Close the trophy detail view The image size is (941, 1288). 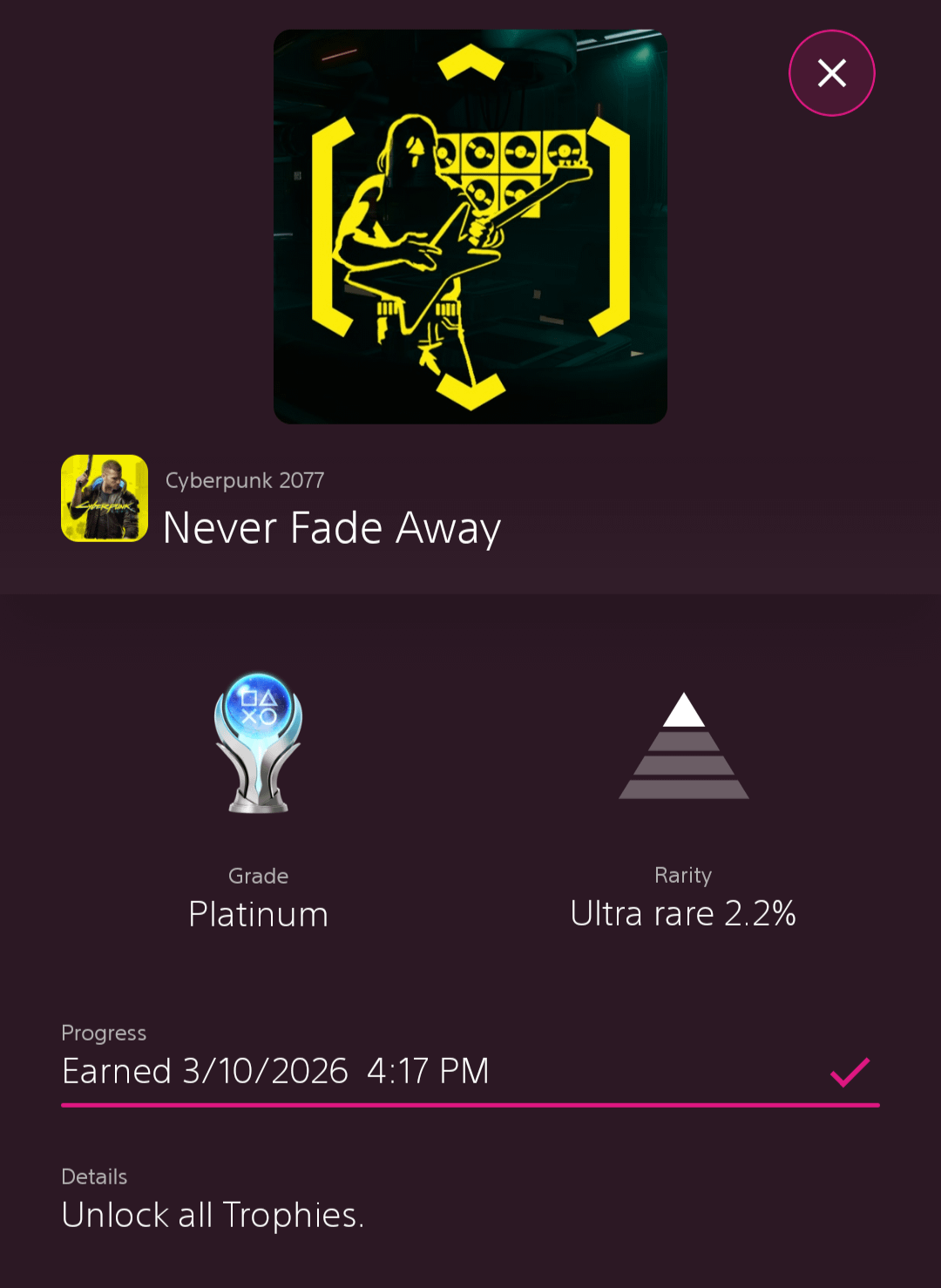tap(831, 73)
